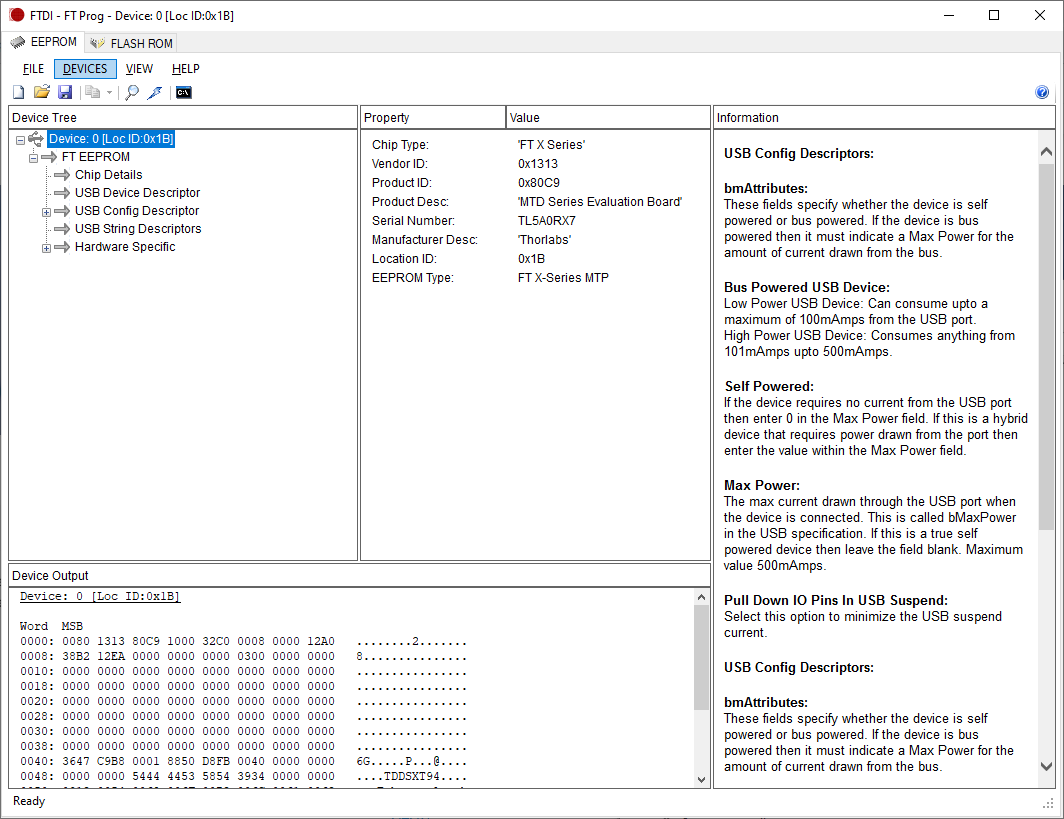Click the greyed copy pages icon
1064x819 pixels.
[93, 92]
